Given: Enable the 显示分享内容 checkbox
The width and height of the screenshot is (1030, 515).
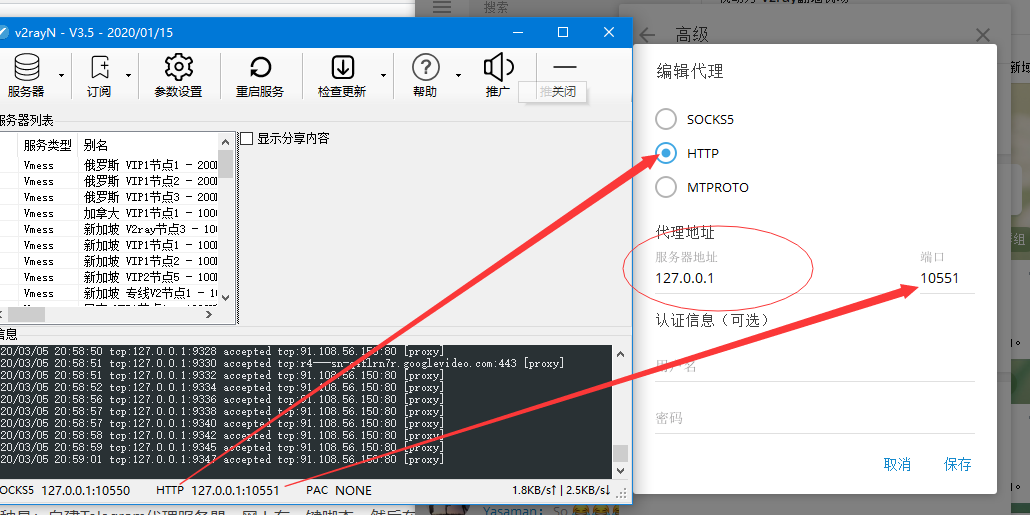Looking at the screenshot, I should click(246, 139).
